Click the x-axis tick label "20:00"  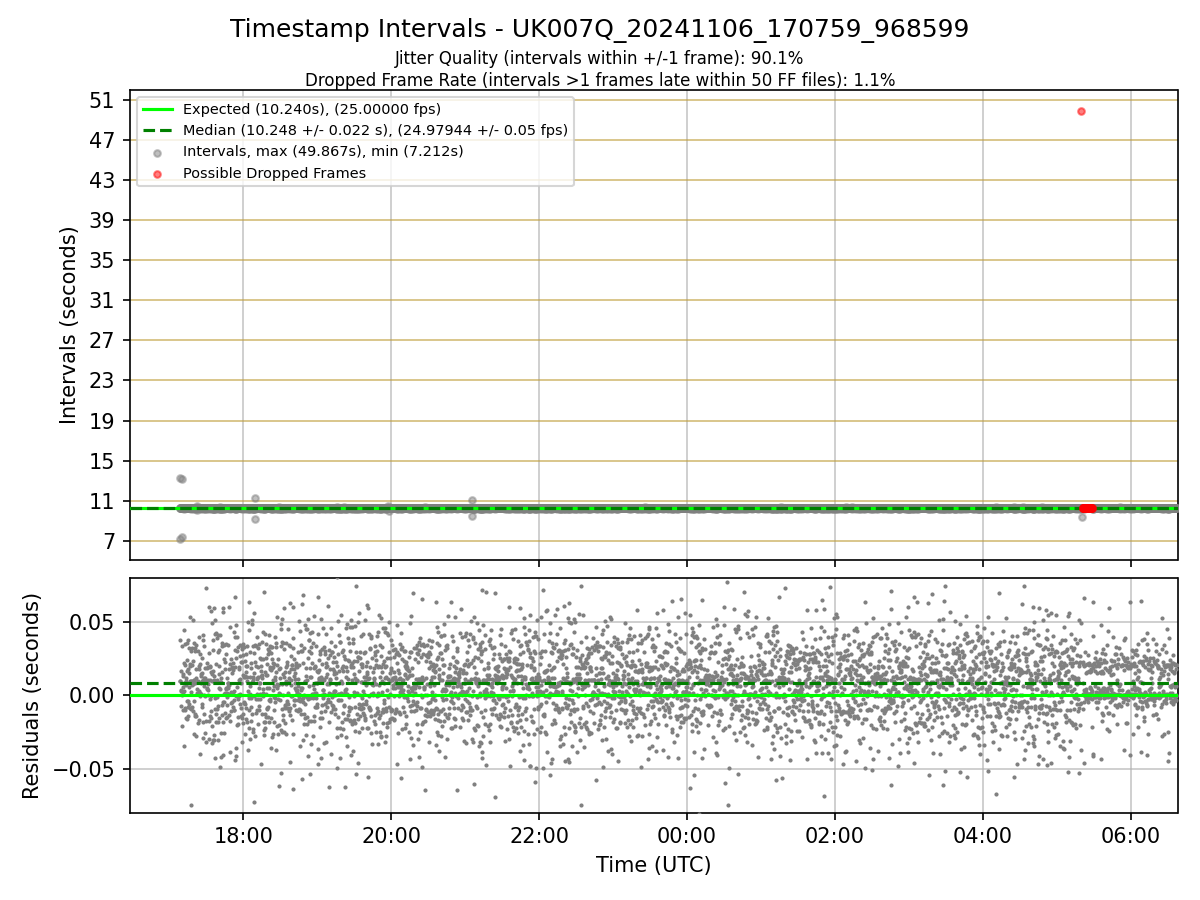pos(391,835)
